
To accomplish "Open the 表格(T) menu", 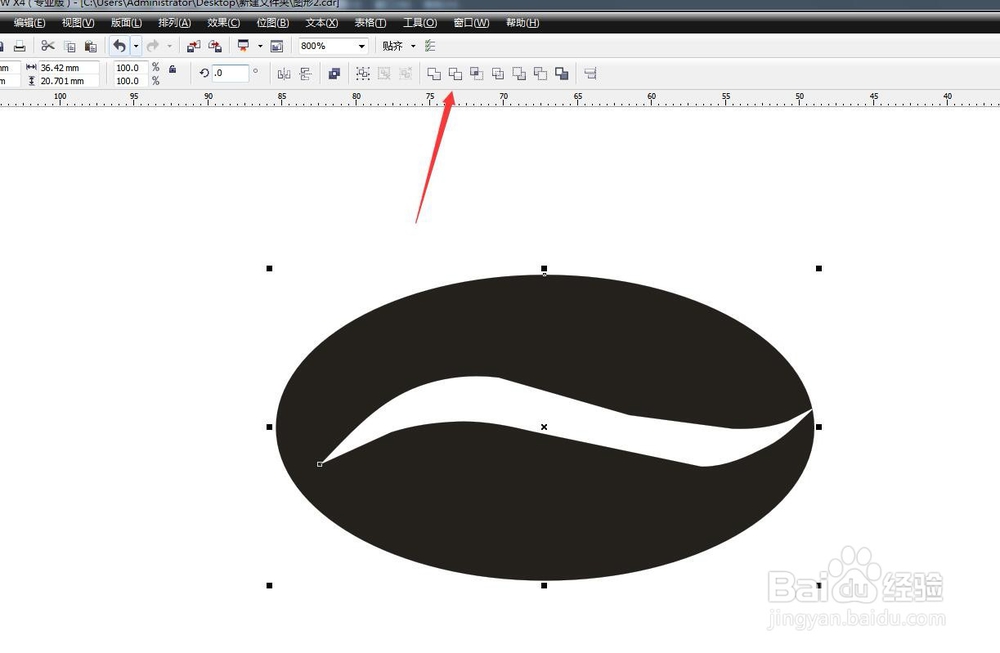I will (x=371, y=23).
